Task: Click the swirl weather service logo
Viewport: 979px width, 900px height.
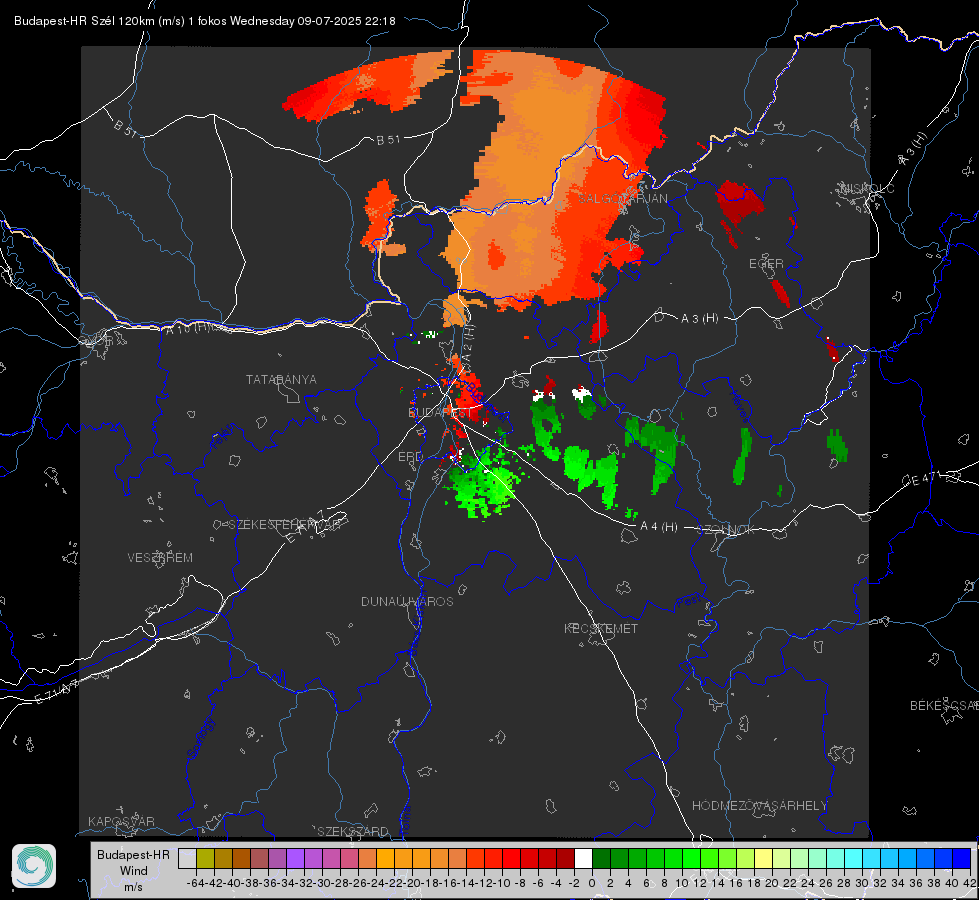Action: (34, 866)
